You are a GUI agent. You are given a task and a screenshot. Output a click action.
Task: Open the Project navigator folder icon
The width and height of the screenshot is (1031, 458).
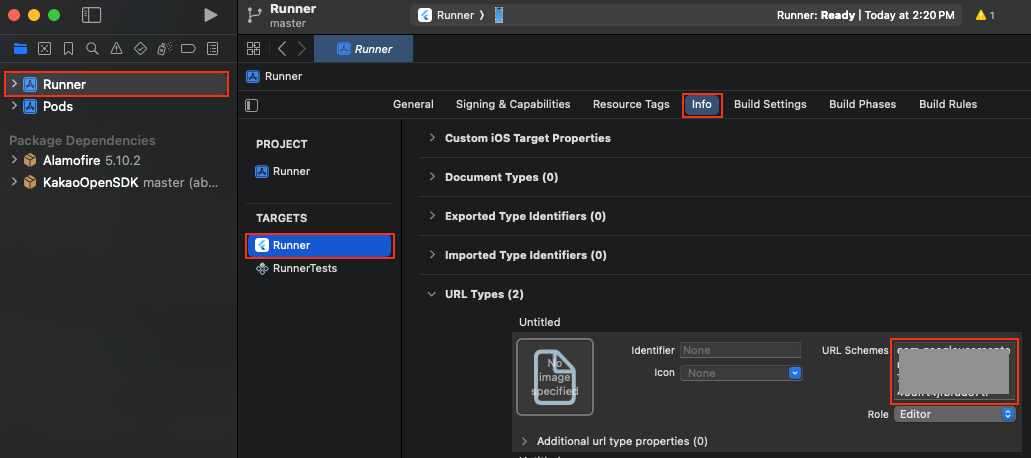(x=20, y=48)
